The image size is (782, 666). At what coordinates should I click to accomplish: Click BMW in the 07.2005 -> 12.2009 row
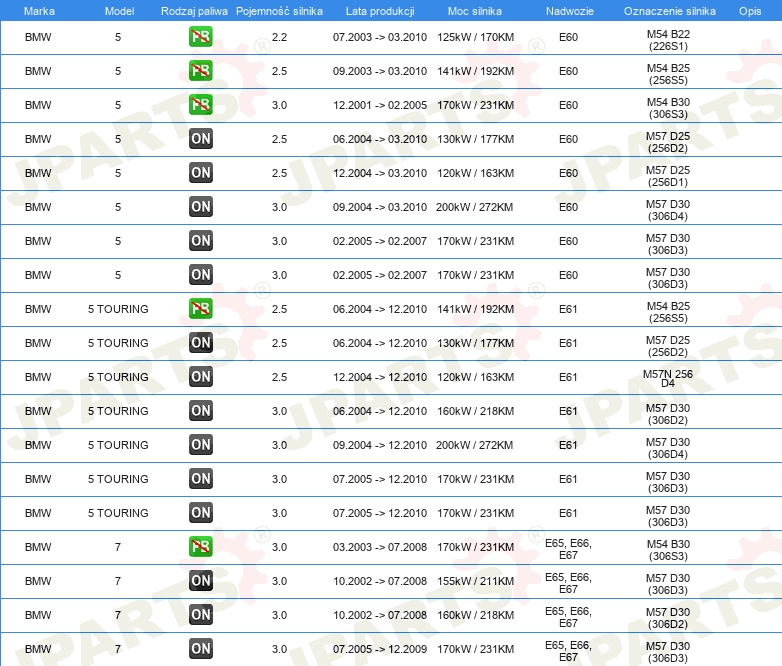pyautogui.click(x=38, y=649)
